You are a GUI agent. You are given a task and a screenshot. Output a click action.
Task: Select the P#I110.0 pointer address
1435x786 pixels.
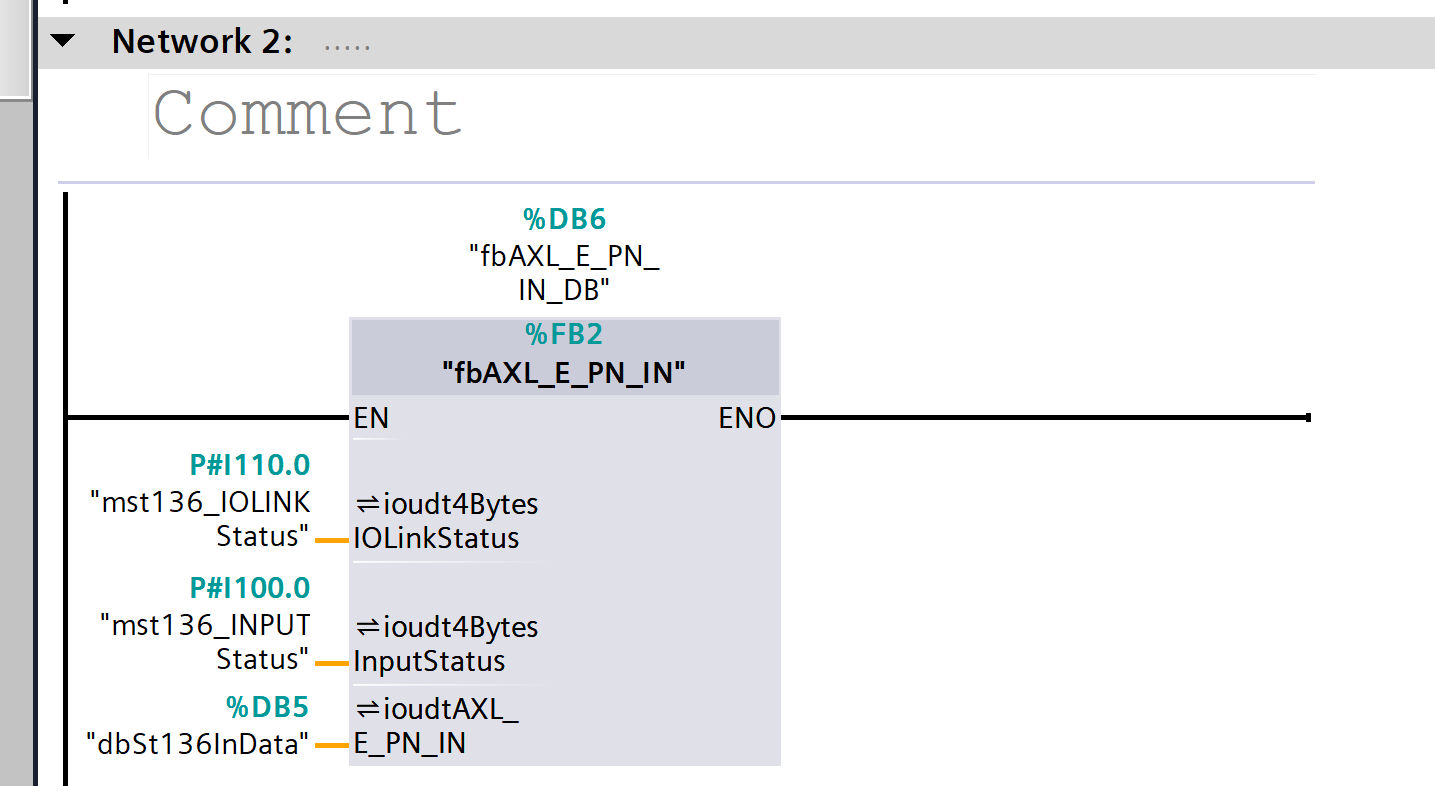pyautogui.click(x=250, y=465)
